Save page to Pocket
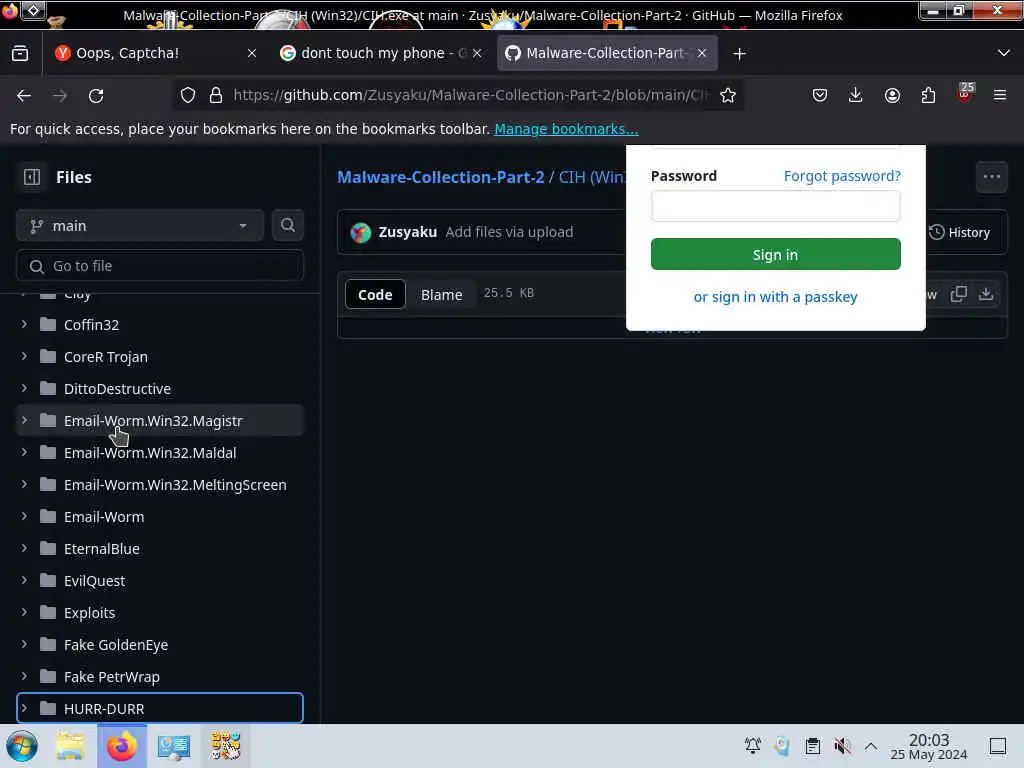The width and height of the screenshot is (1024, 768). [820, 95]
